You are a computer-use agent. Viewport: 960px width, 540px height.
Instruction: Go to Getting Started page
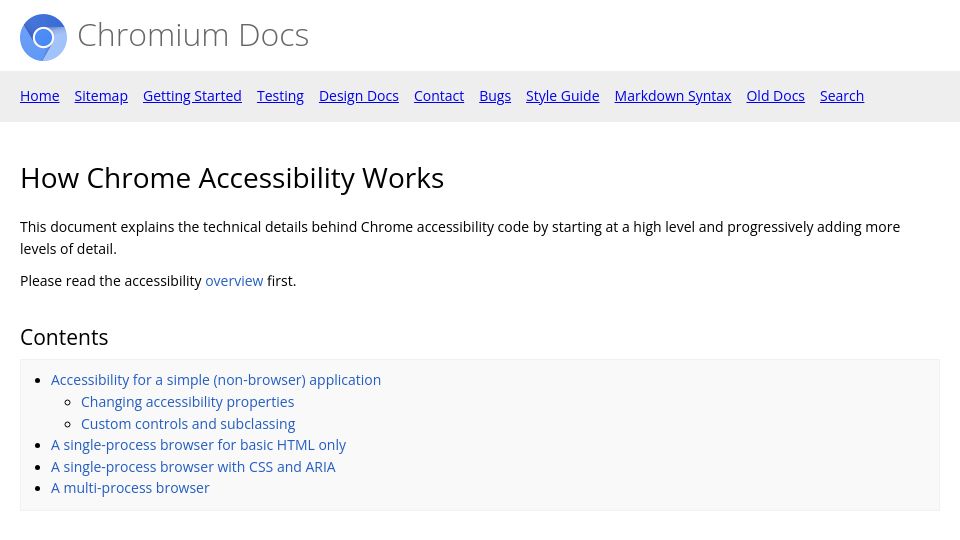[192, 96]
